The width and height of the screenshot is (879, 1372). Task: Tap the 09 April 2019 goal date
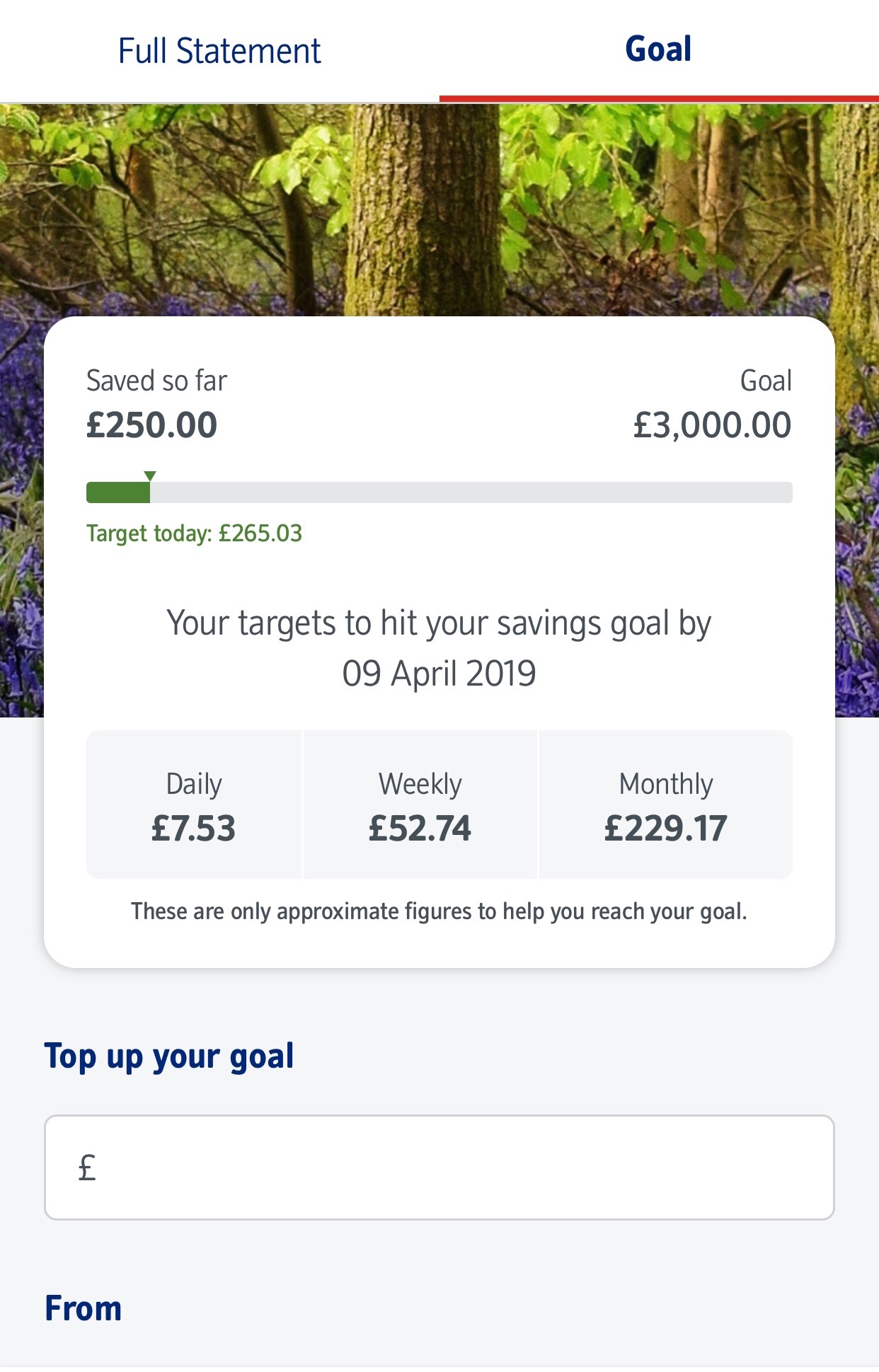(439, 673)
